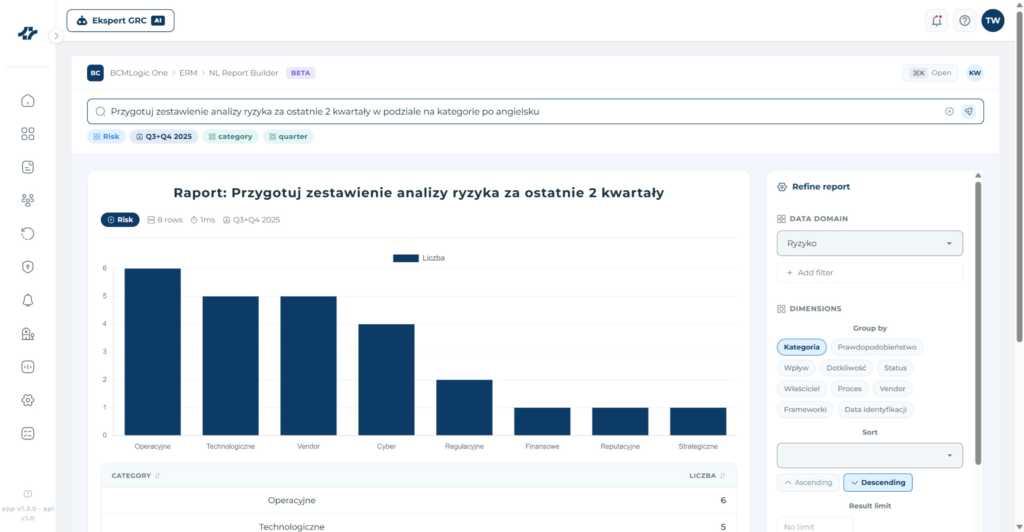
Task: Toggle Kategoria group-by chip
Action: [801, 347]
